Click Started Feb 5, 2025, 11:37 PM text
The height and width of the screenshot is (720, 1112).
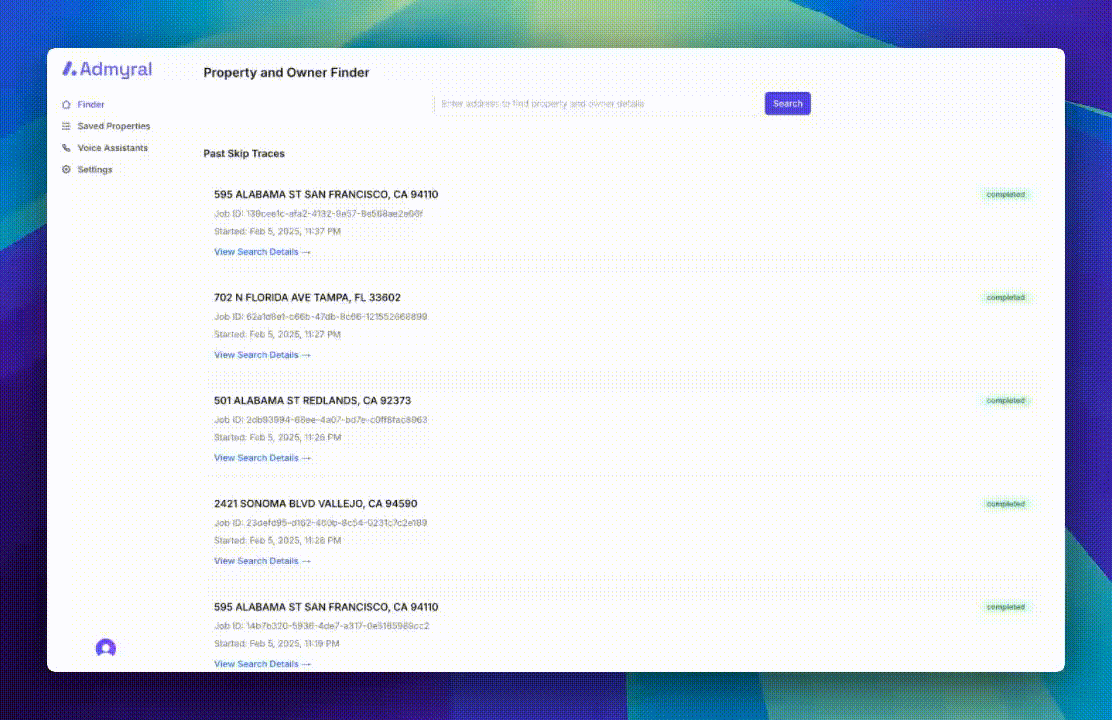tap(277, 231)
